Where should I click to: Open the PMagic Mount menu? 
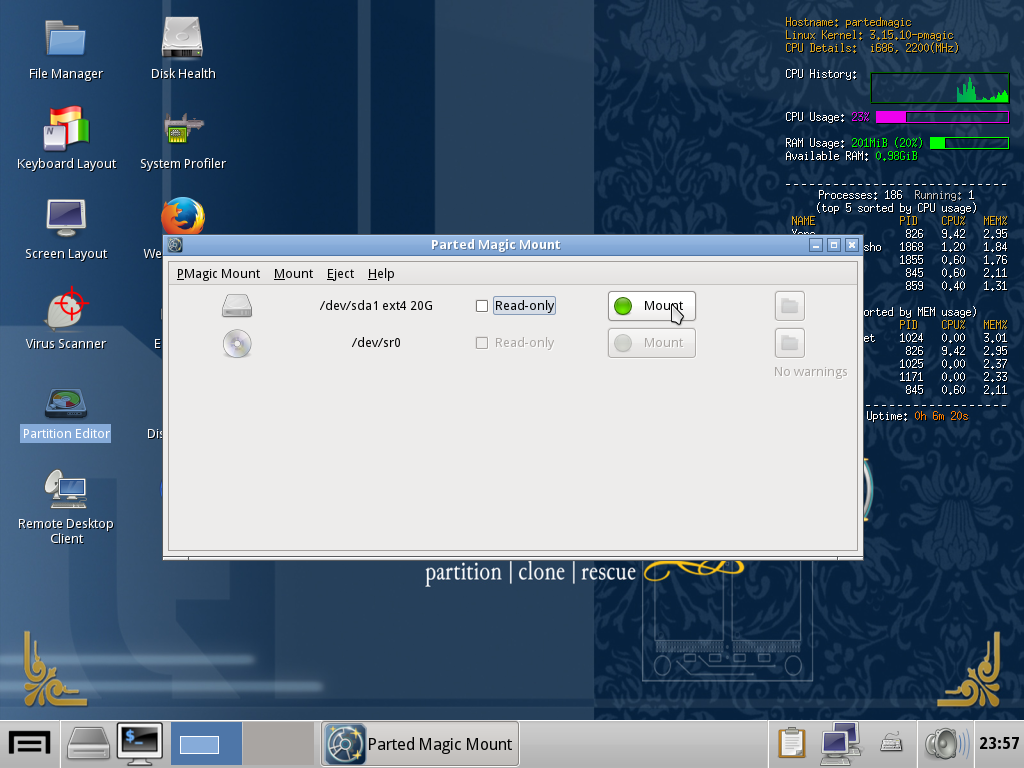pos(218,274)
